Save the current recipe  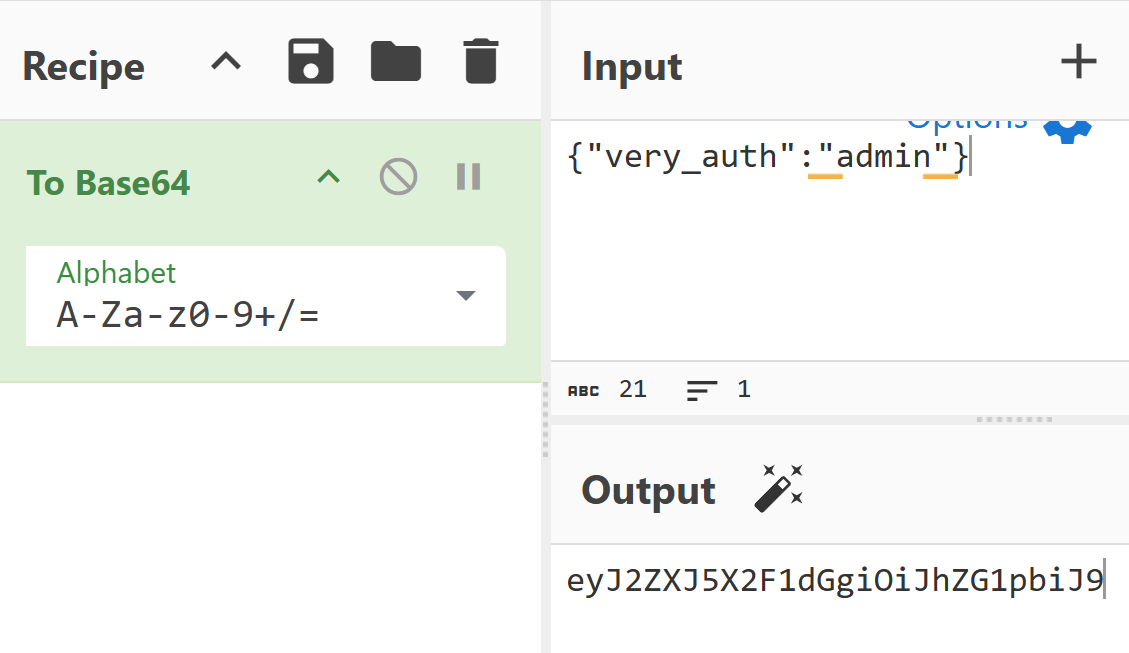pyautogui.click(x=310, y=62)
